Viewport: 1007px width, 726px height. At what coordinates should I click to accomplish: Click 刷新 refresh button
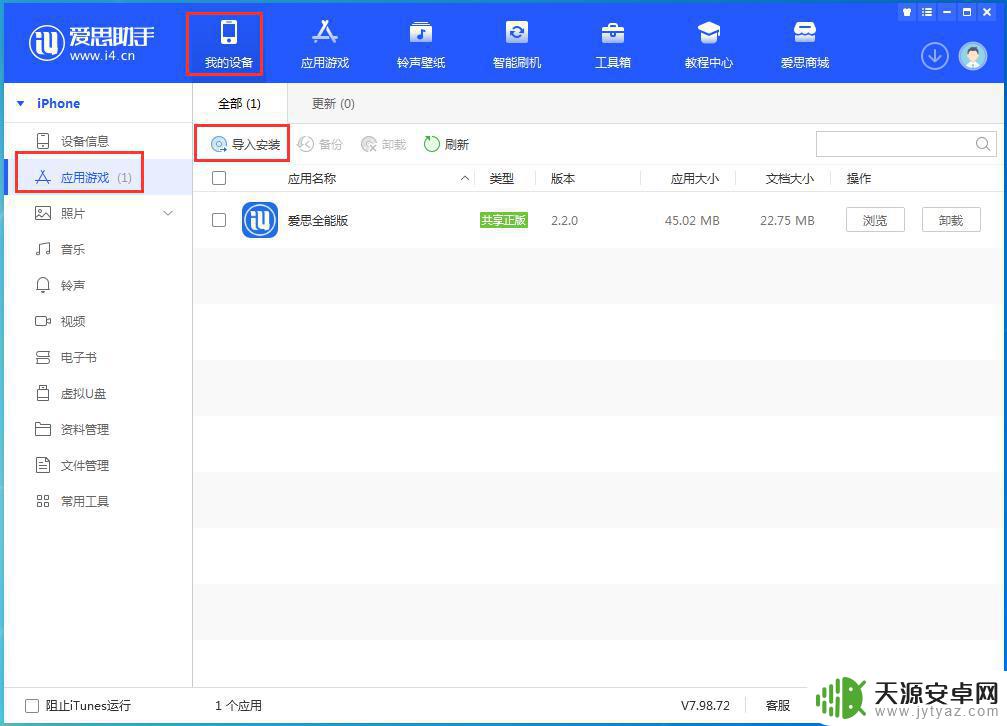pyautogui.click(x=446, y=144)
